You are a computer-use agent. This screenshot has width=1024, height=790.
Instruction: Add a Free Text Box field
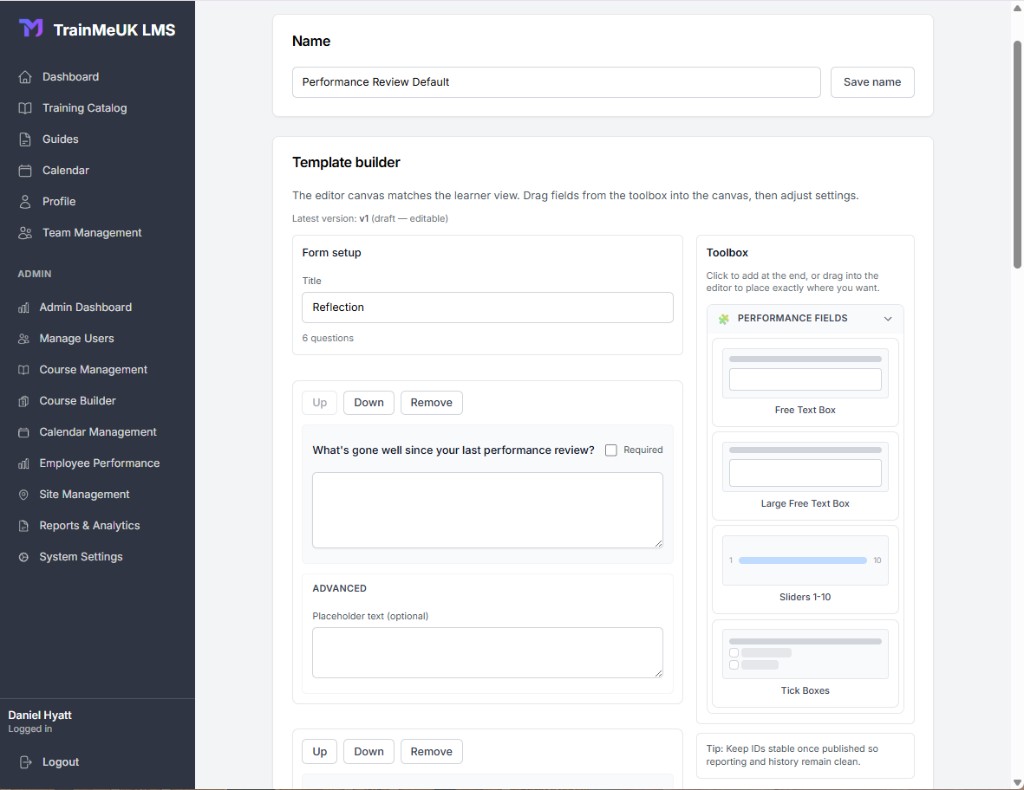(805, 382)
